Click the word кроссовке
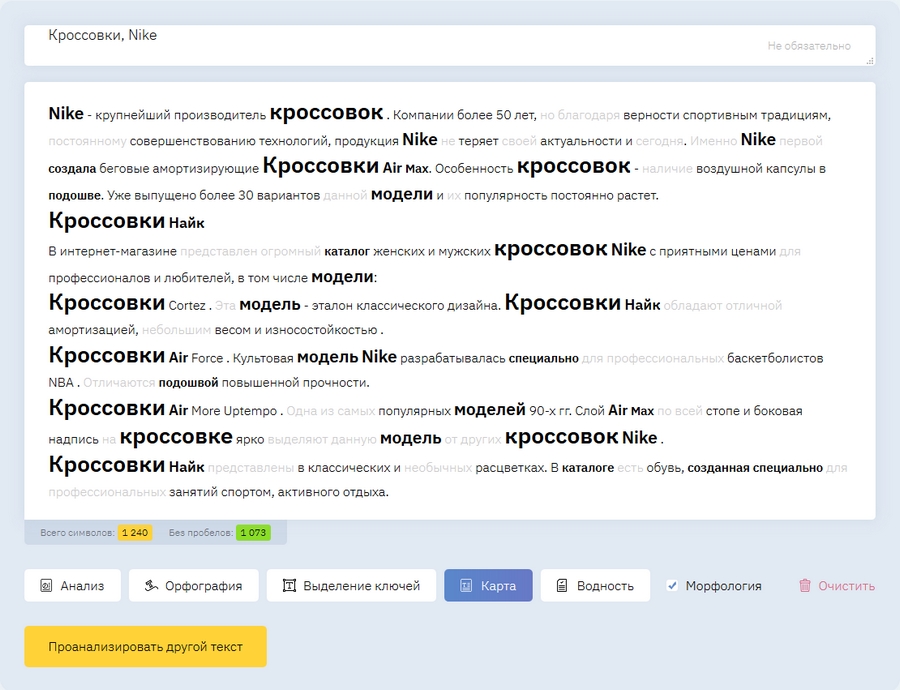 pos(176,437)
